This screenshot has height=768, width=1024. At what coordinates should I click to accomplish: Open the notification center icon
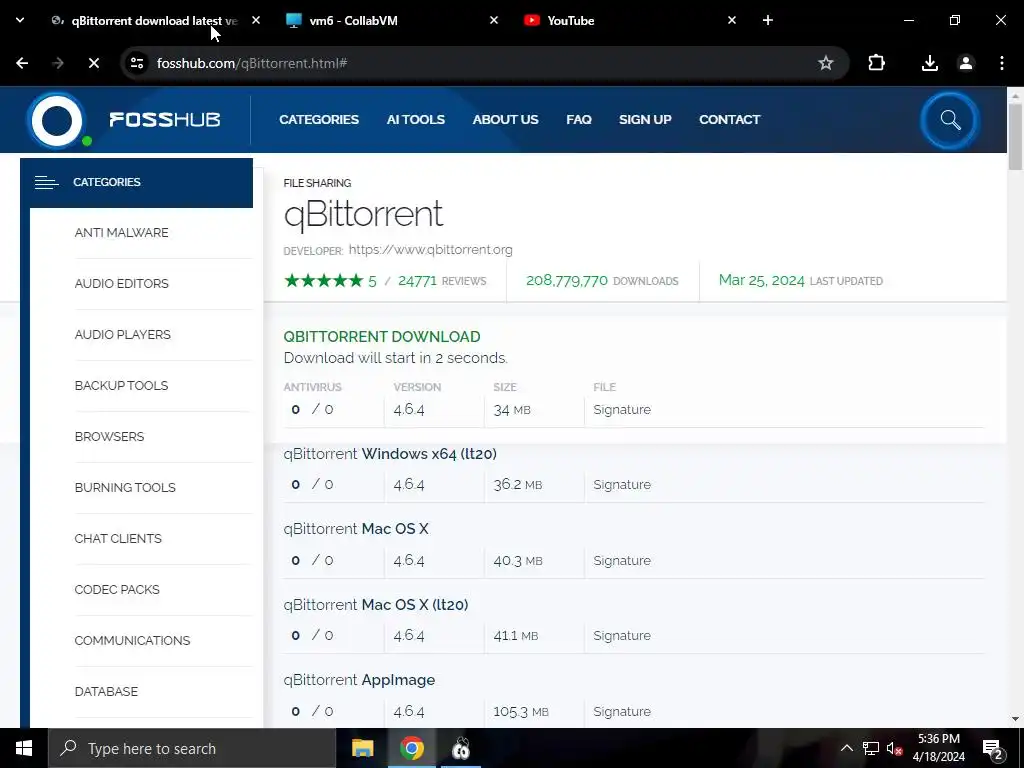pos(993,748)
